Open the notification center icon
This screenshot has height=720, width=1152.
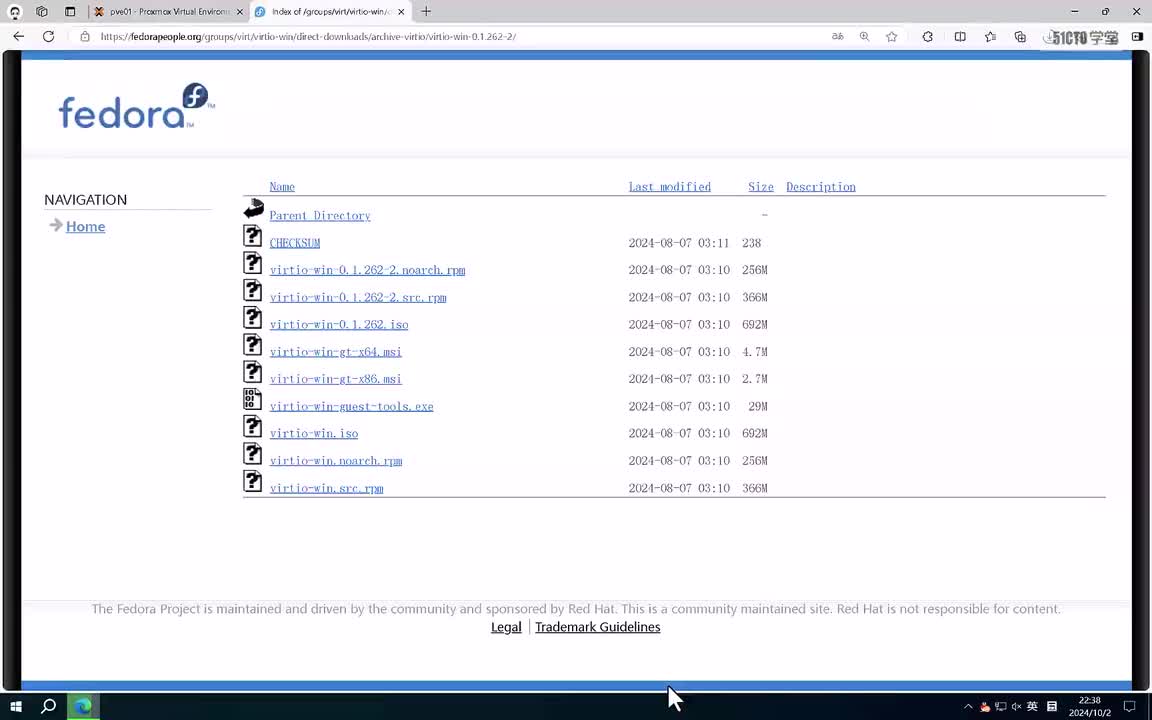(x=1130, y=707)
